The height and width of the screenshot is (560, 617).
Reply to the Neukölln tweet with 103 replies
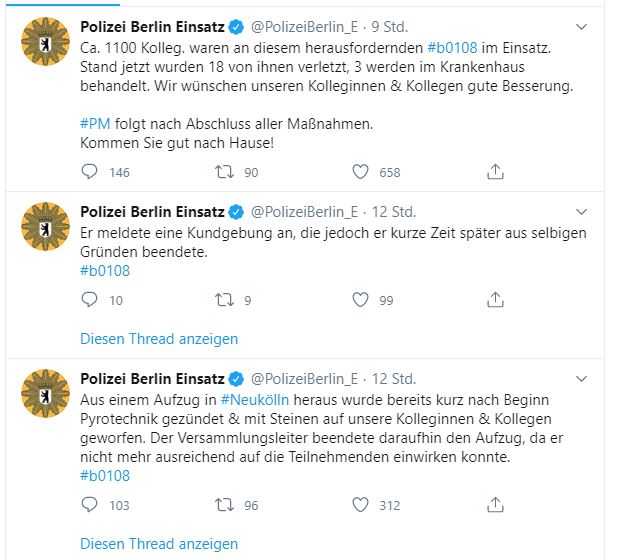tap(90, 505)
